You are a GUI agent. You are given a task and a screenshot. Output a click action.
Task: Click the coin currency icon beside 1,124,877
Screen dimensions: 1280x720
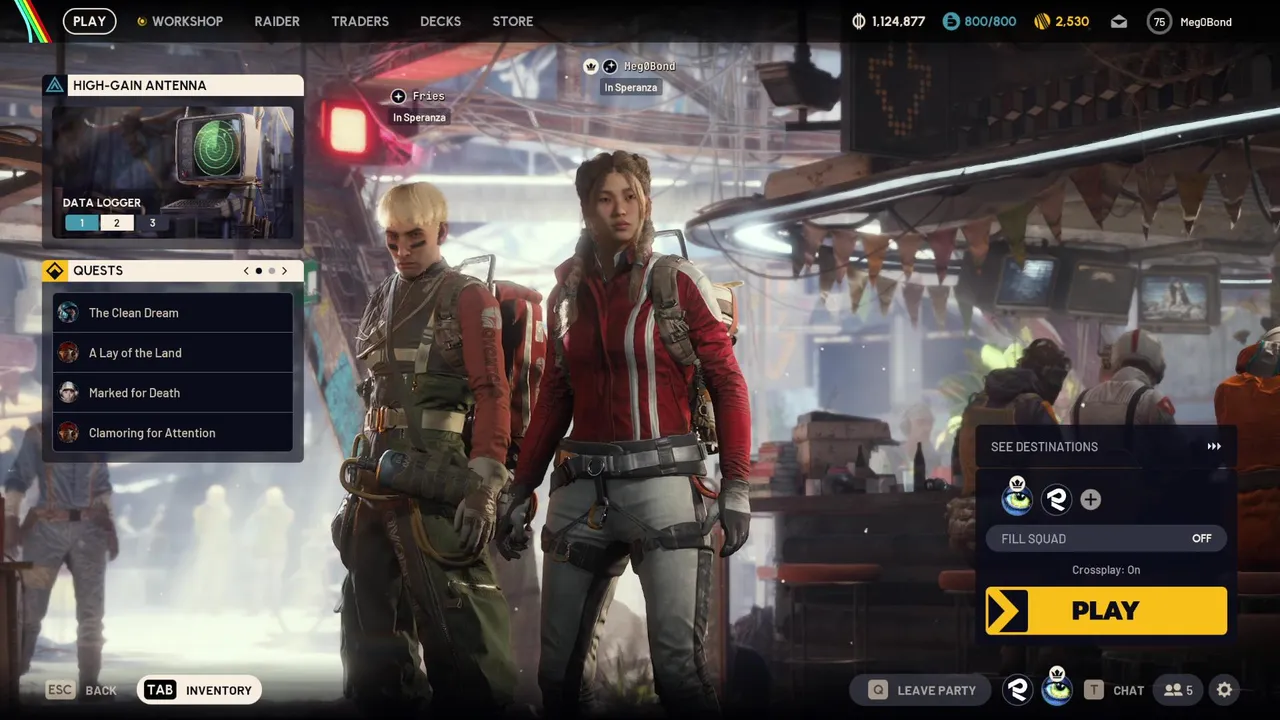point(858,21)
